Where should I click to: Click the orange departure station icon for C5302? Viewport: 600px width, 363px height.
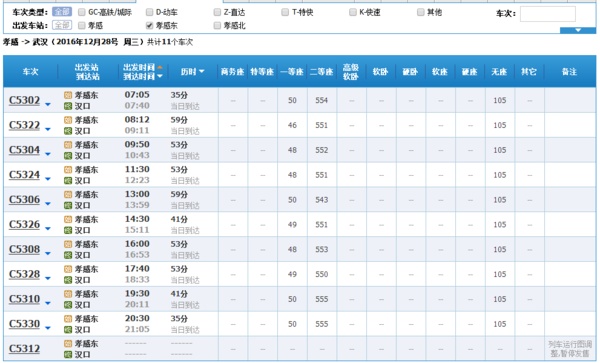pyautogui.click(x=68, y=95)
